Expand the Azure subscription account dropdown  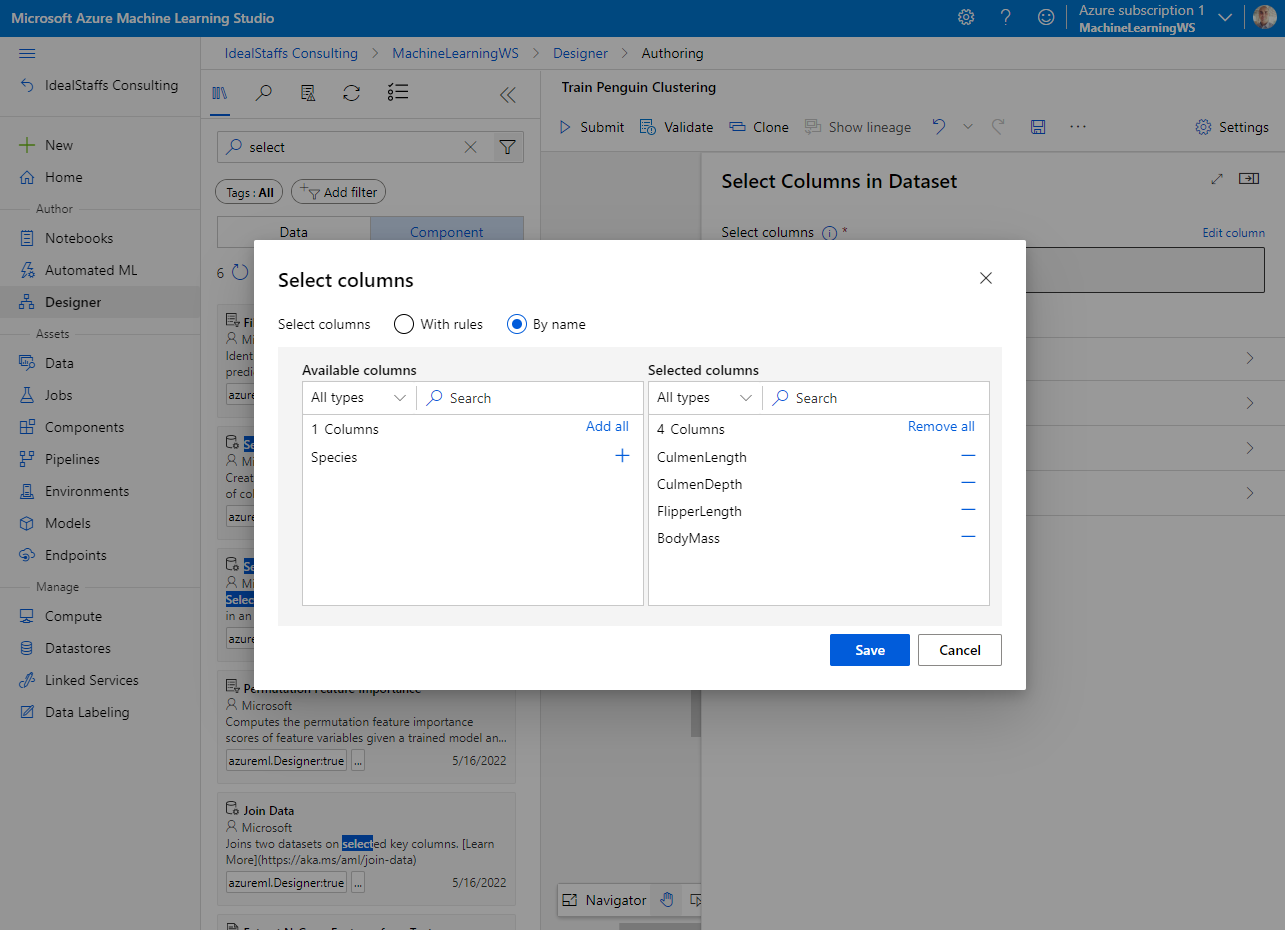point(1224,17)
